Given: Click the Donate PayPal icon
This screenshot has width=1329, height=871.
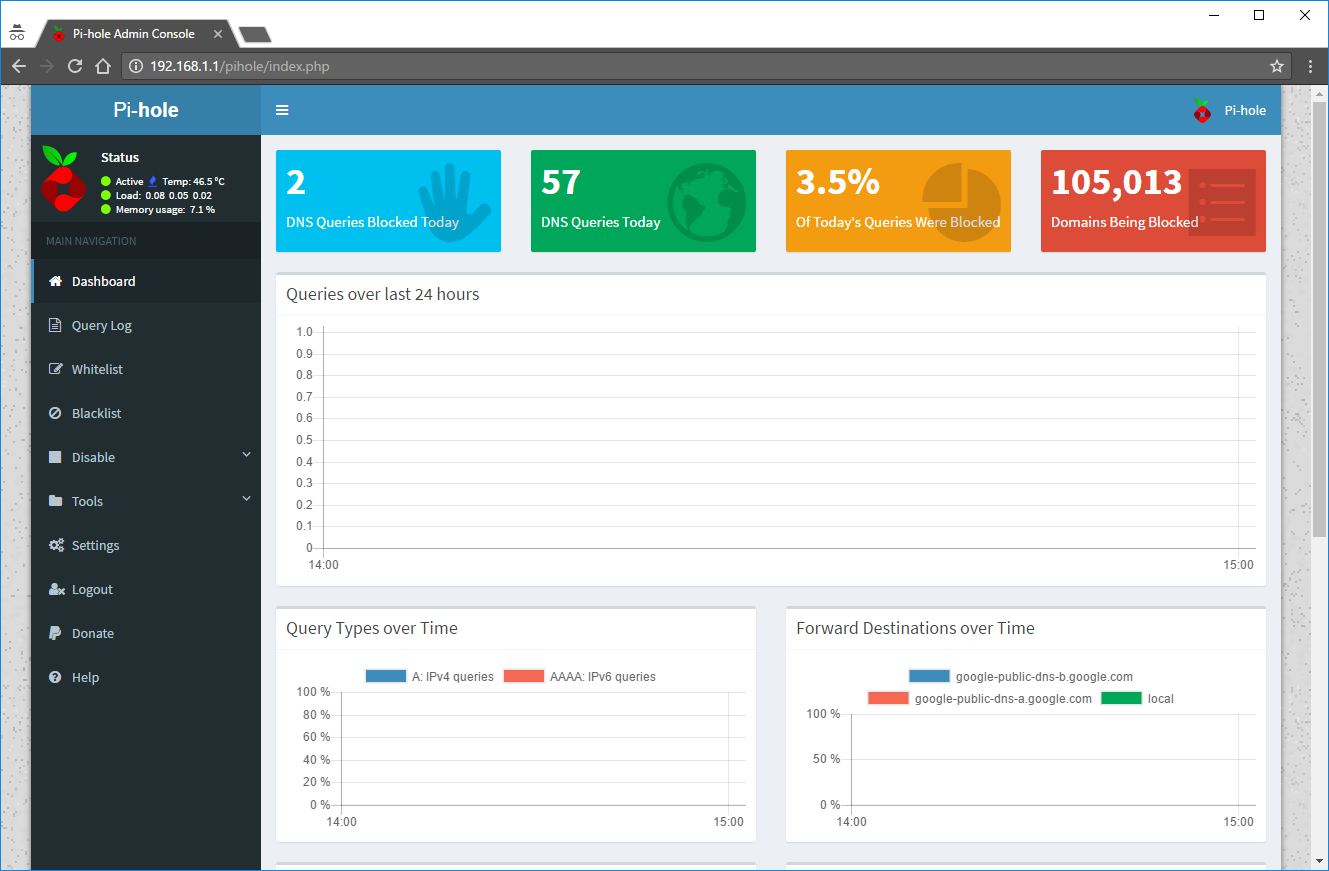Looking at the screenshot, I should click(x=55, y=633).
